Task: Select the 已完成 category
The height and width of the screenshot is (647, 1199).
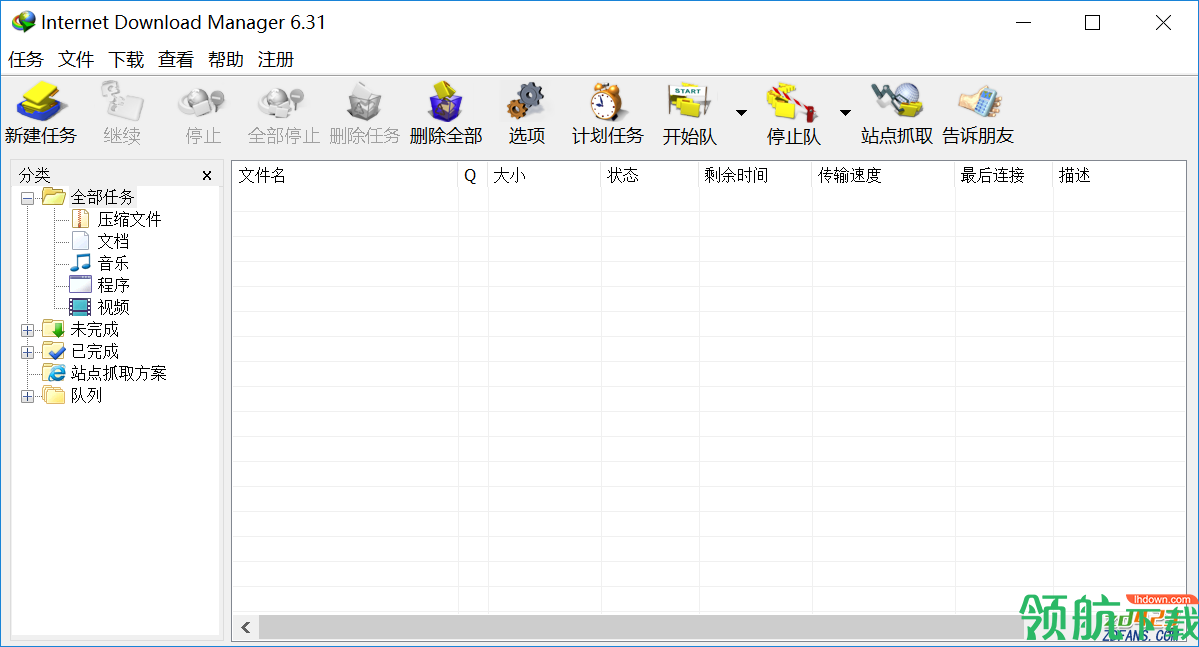Action: [x=95, y=352]
